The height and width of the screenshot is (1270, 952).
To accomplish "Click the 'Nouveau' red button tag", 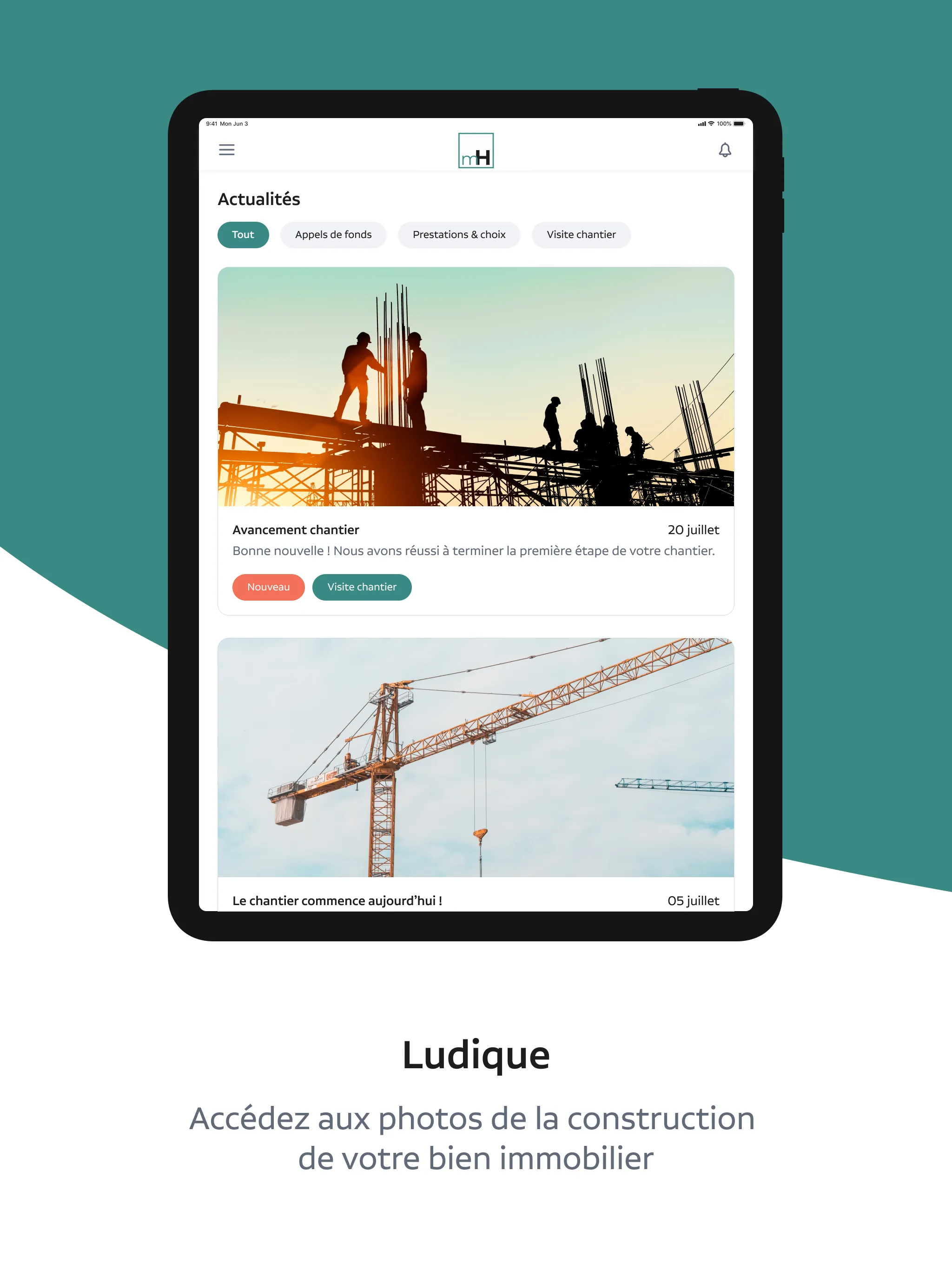I will pos(268,587).
